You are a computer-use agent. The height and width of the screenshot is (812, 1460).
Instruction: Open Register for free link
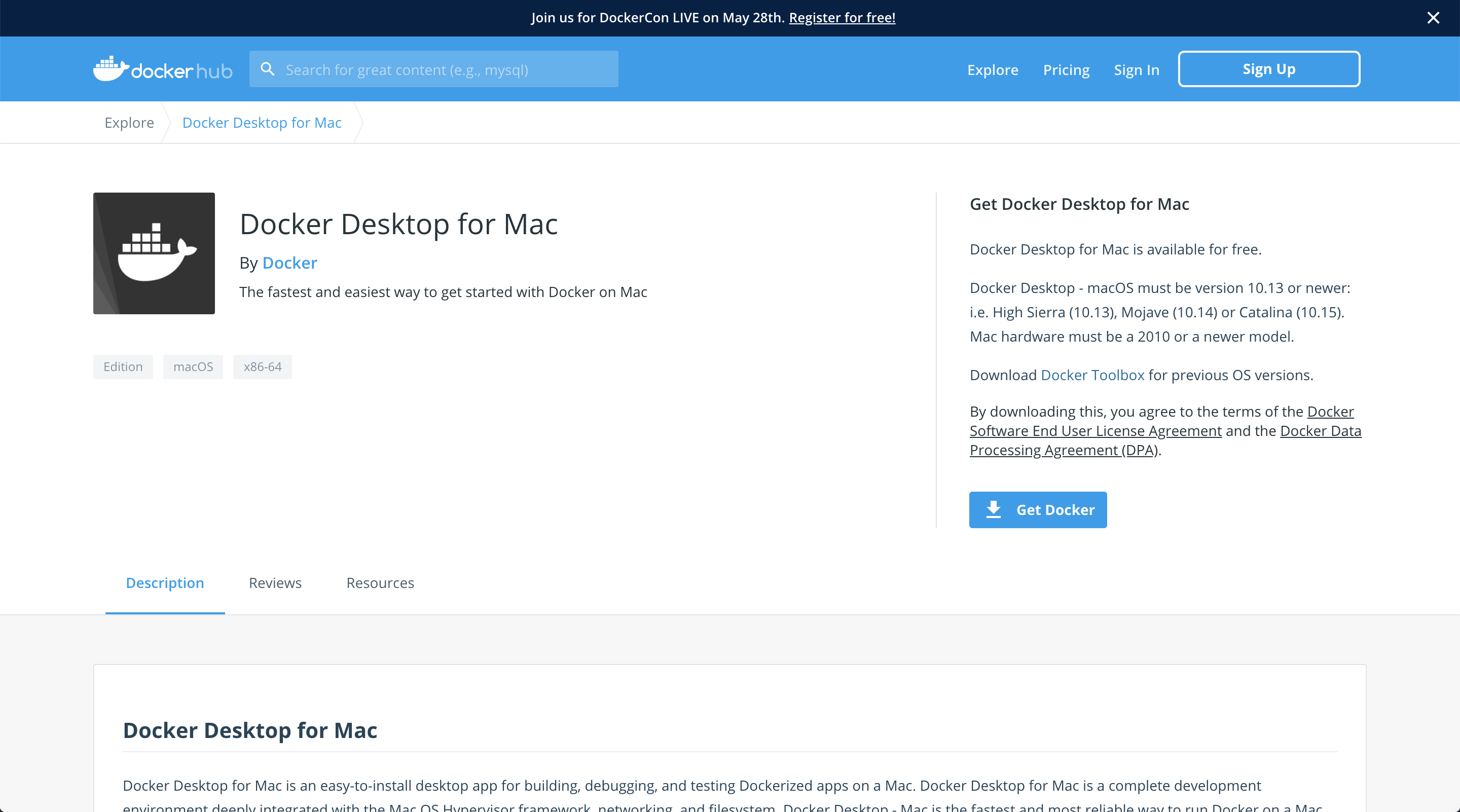click(x=842, y=18)
